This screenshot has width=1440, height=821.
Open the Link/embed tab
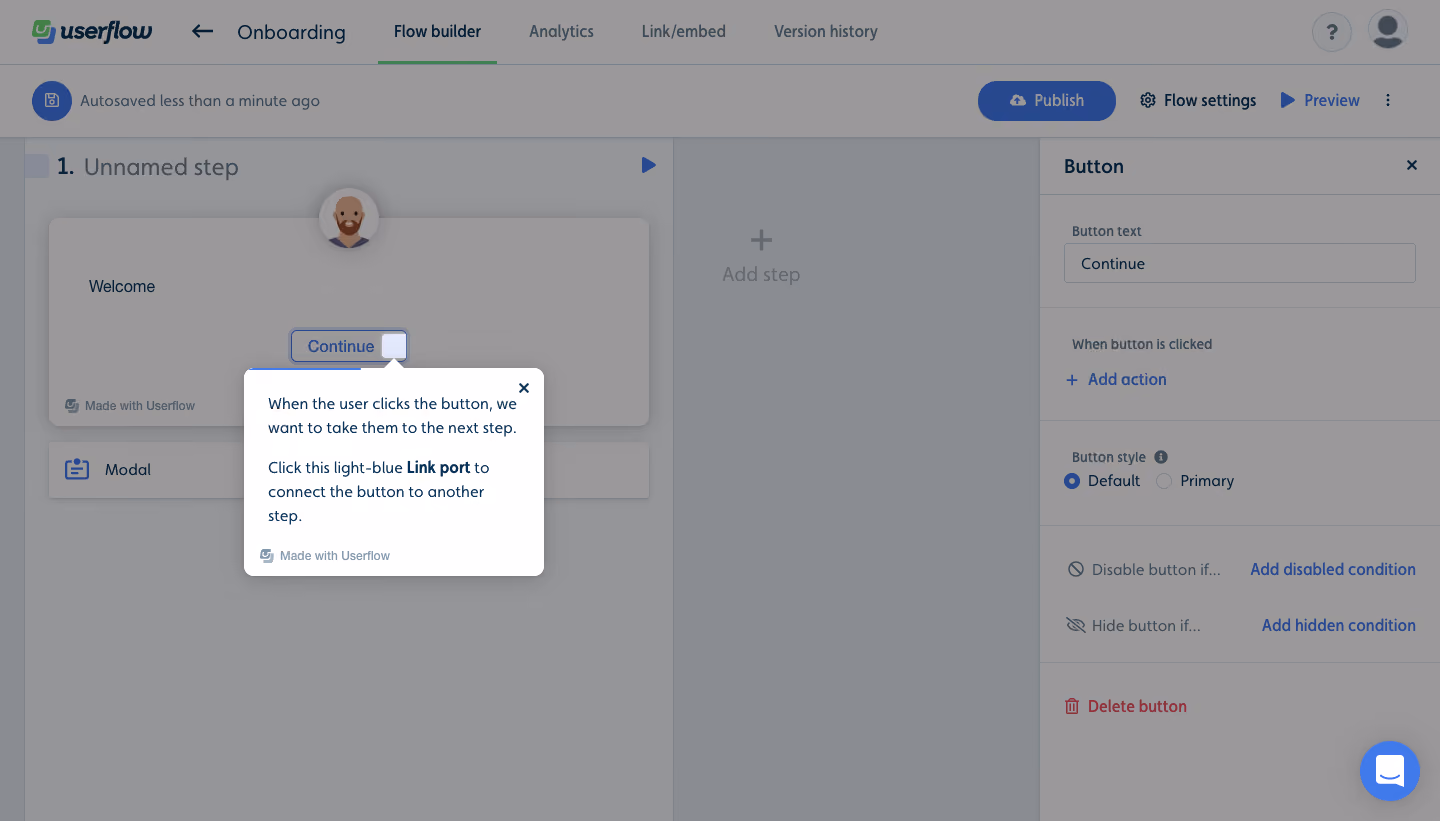pos(684,32)
